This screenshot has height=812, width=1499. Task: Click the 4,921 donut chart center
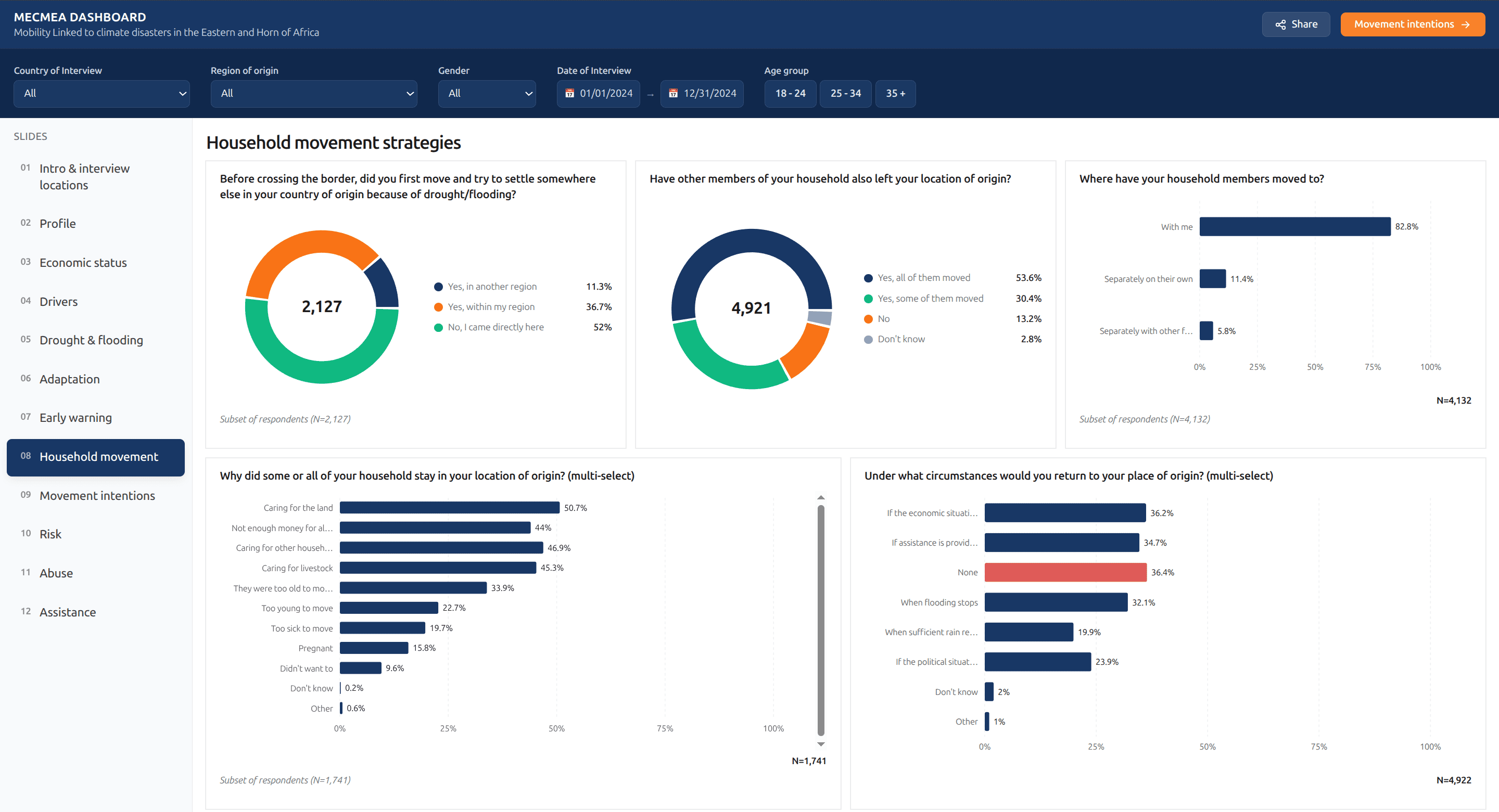[751, 308]
